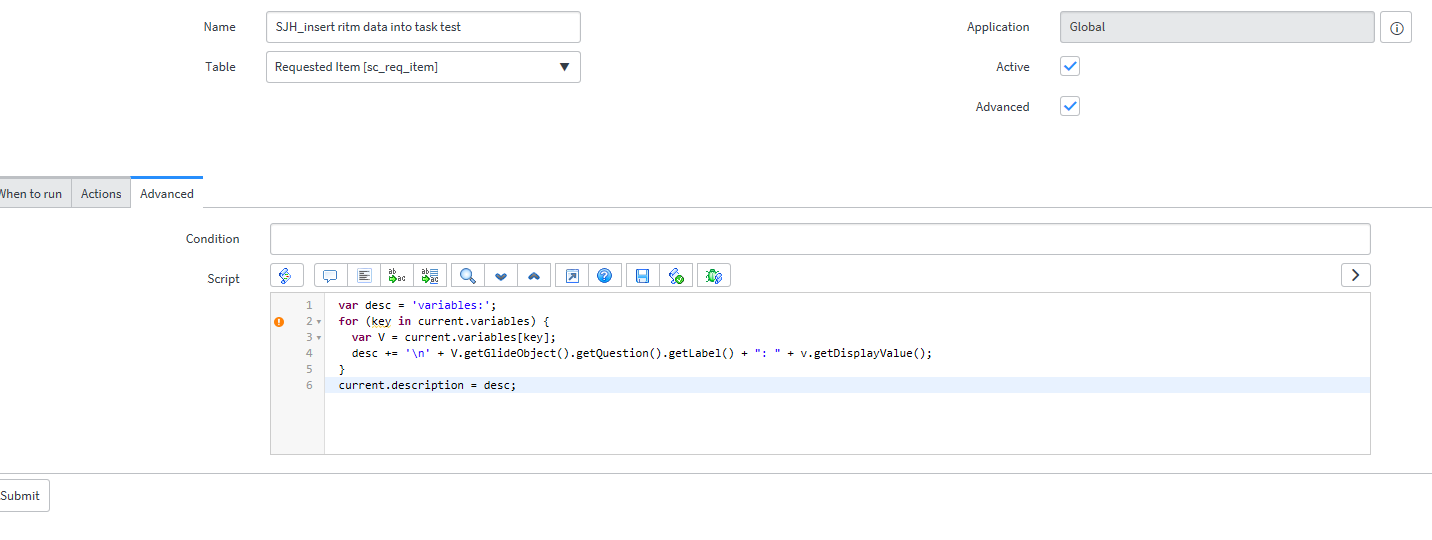
Task: Click the Application field Global
Action: click(1217, 27)
